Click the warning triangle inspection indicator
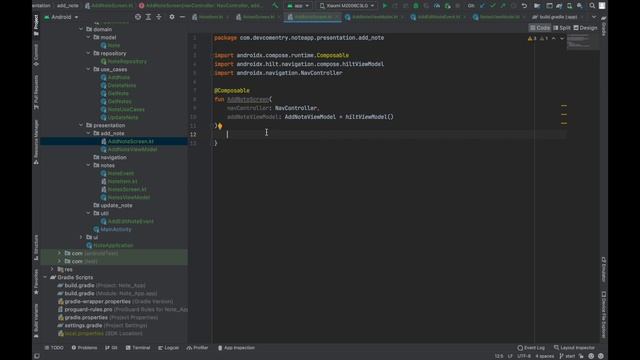The image size is (640, 360). 532,38
